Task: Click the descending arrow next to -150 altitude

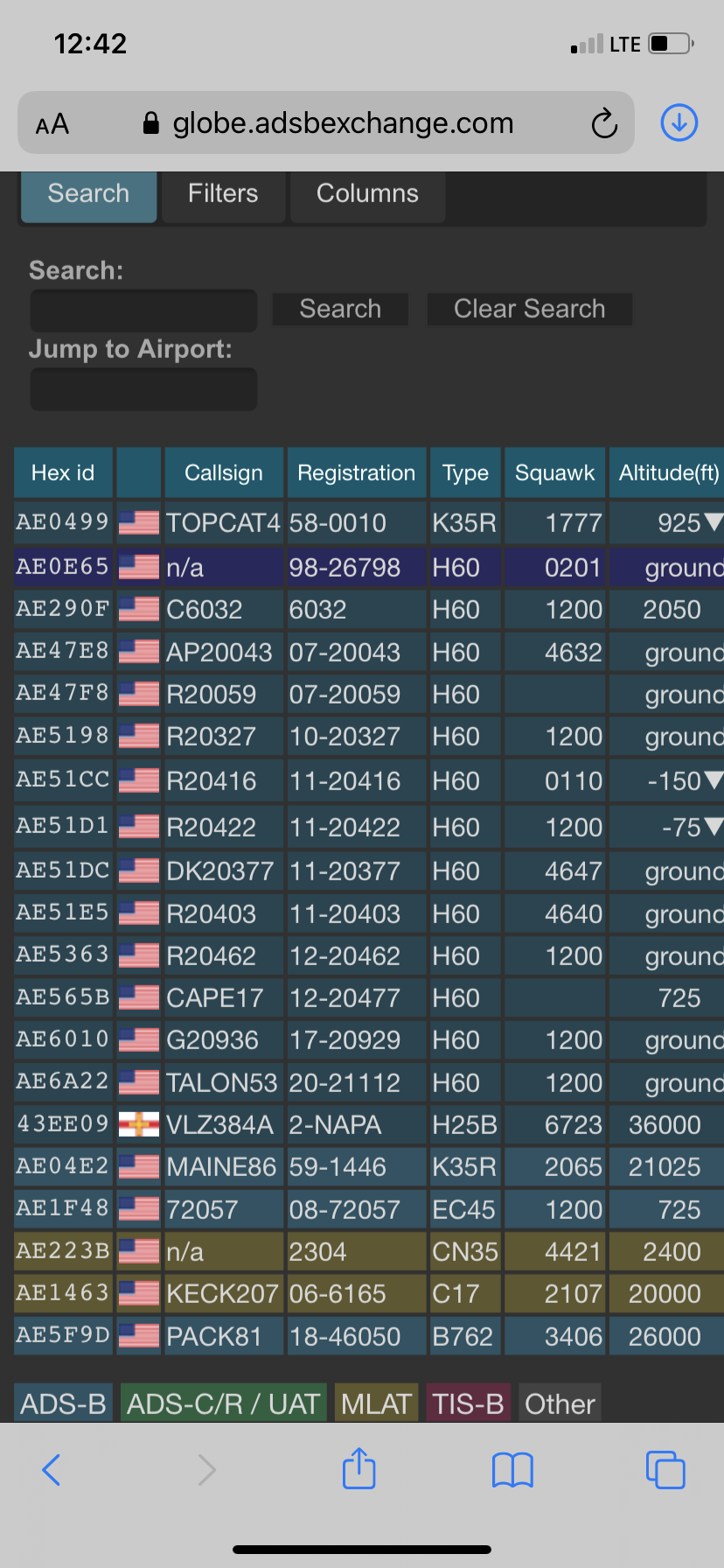Action: point(714,780)
